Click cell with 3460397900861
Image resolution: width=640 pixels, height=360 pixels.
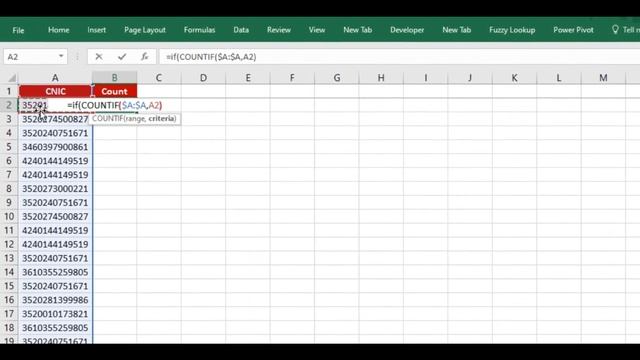point(55,147)
